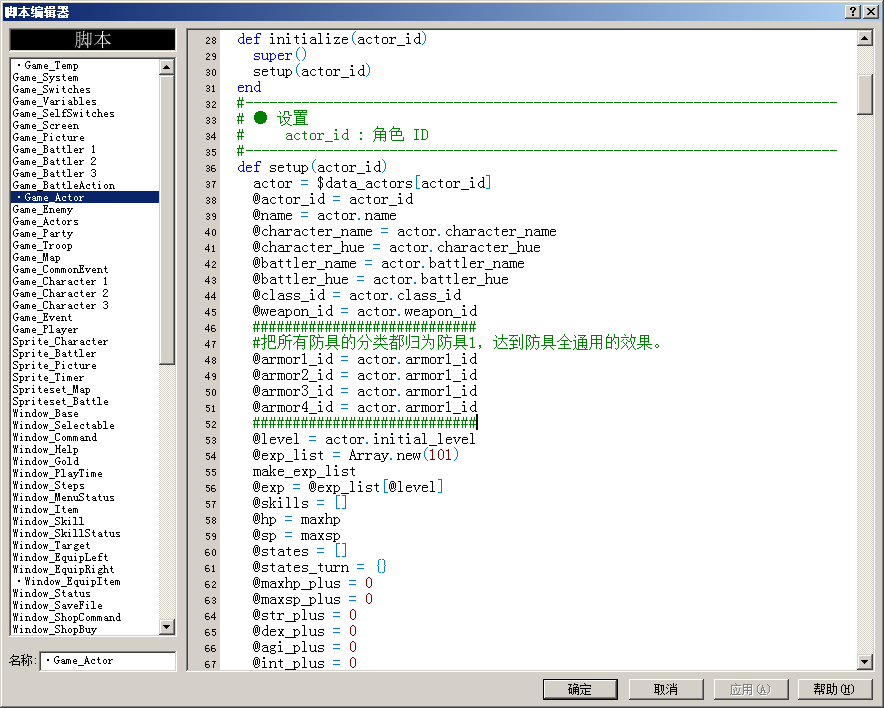
Task: Click the line "@armor2_id = actor.armor1_id"
Action: coord(365,375)
